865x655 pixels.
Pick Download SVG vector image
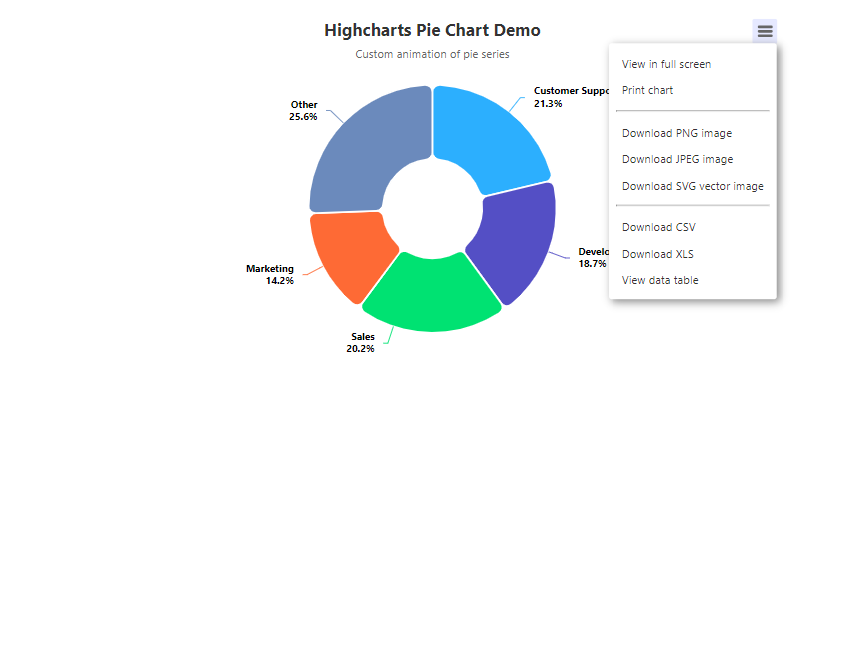[x=692, y=186]
